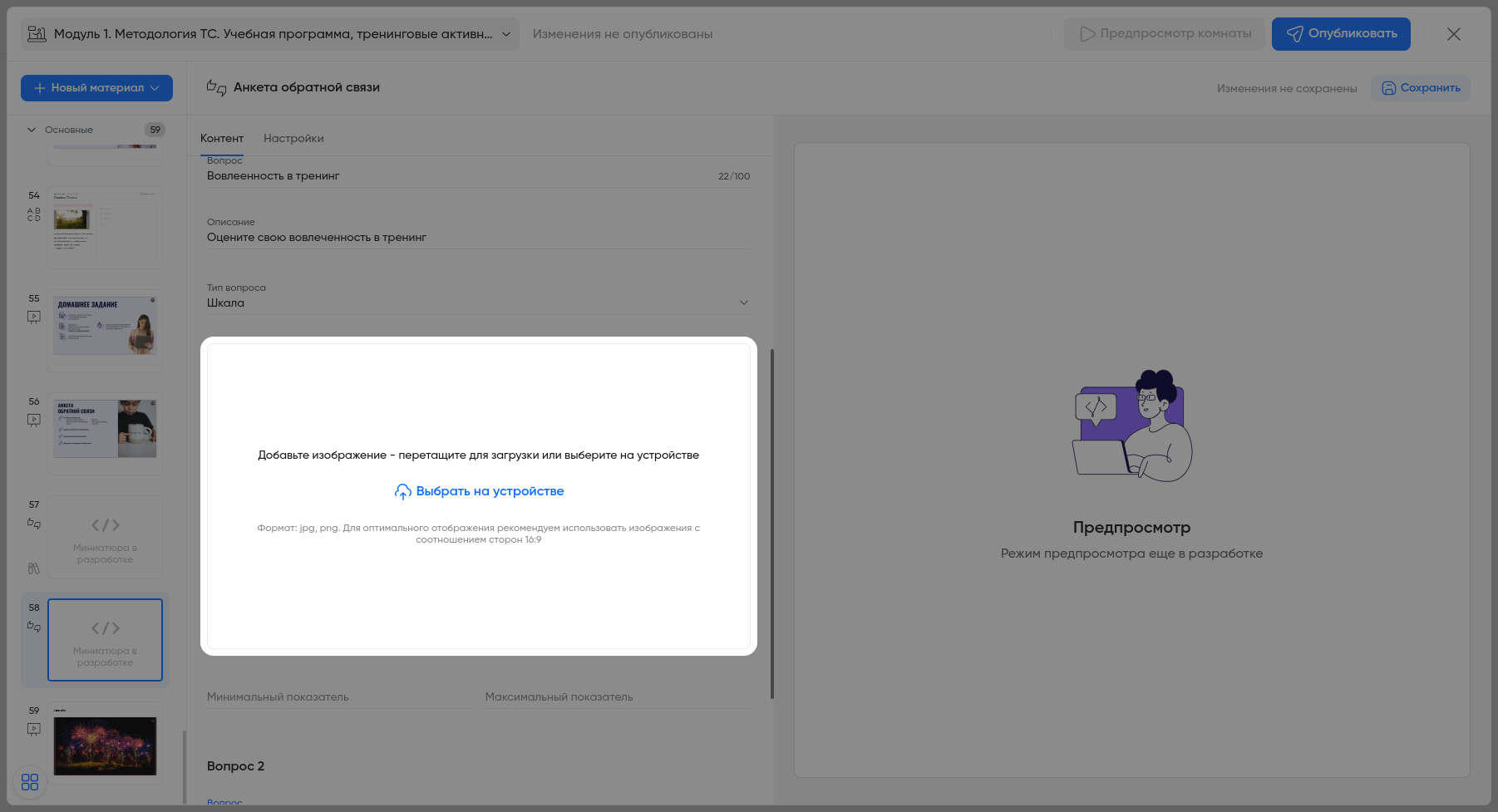Select the fireworks slide 59 thumbnail

[x=105, y=746]
